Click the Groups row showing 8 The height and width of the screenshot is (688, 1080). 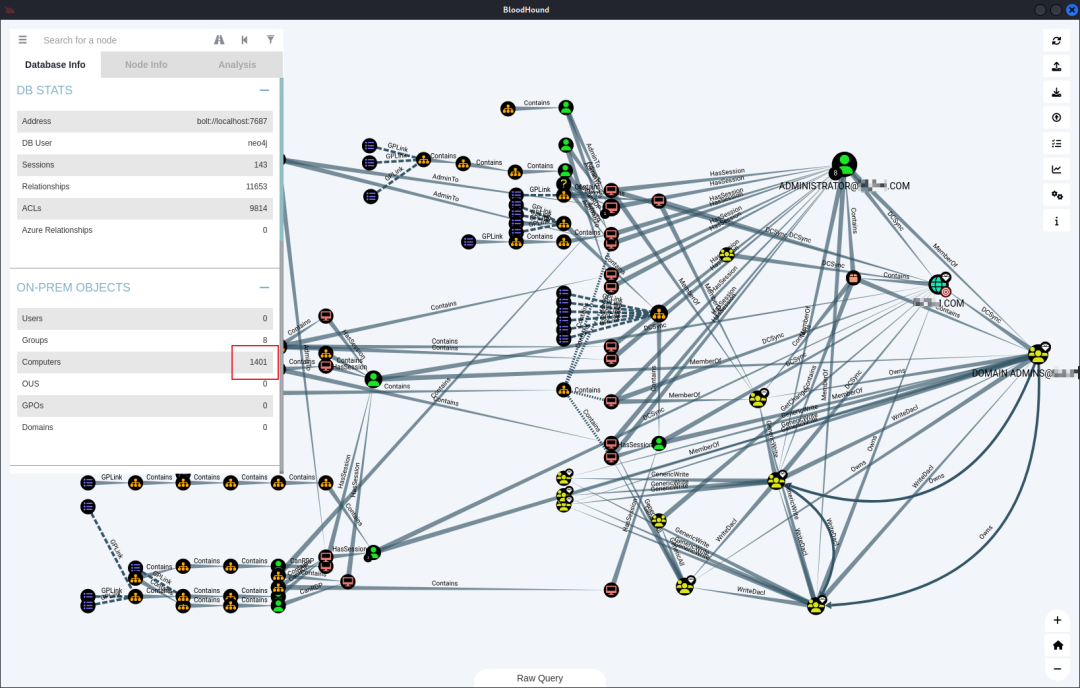[145, 340]
